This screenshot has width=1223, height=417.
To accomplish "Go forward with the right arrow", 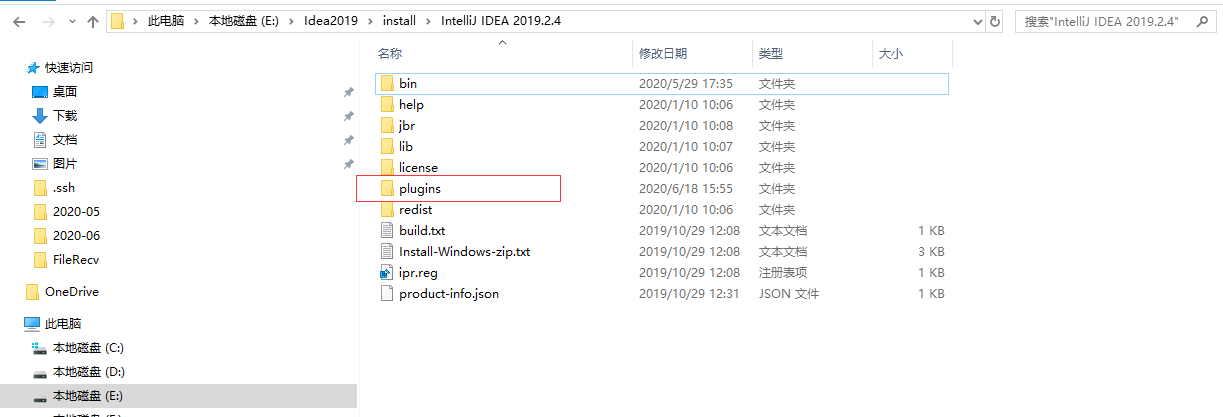I will (x=48, y=21).
